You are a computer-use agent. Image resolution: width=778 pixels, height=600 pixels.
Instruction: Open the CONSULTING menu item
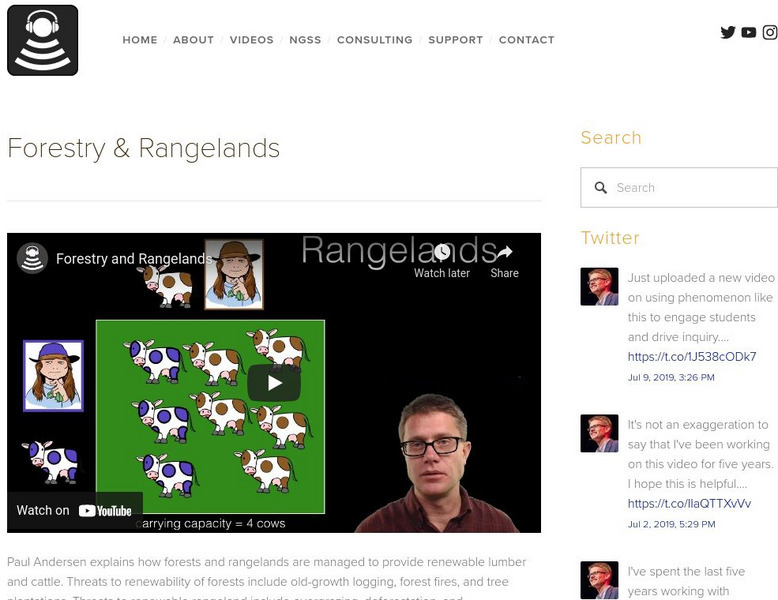tap(375, 40)
